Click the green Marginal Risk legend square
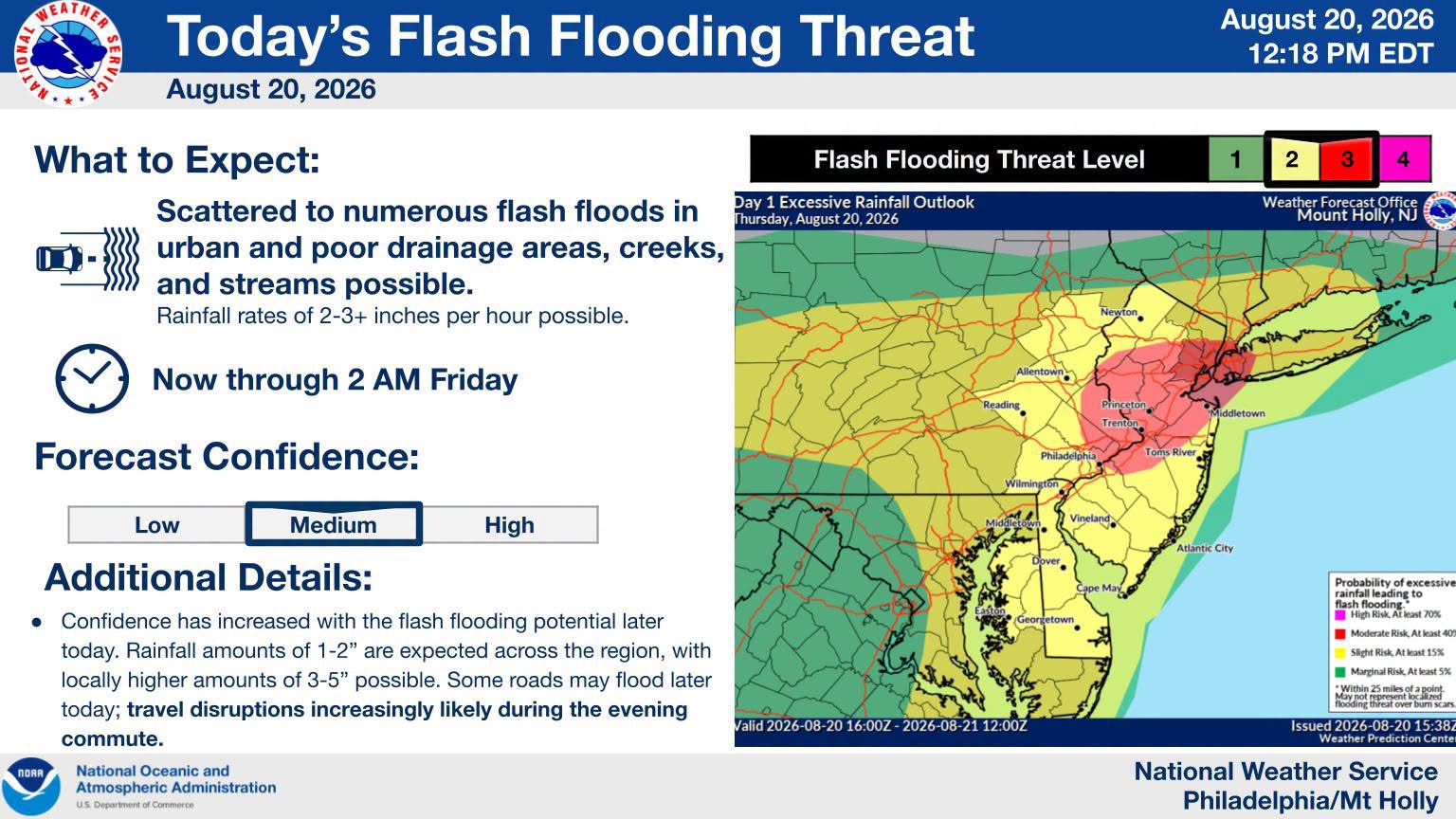 [x=1340, y=671]
